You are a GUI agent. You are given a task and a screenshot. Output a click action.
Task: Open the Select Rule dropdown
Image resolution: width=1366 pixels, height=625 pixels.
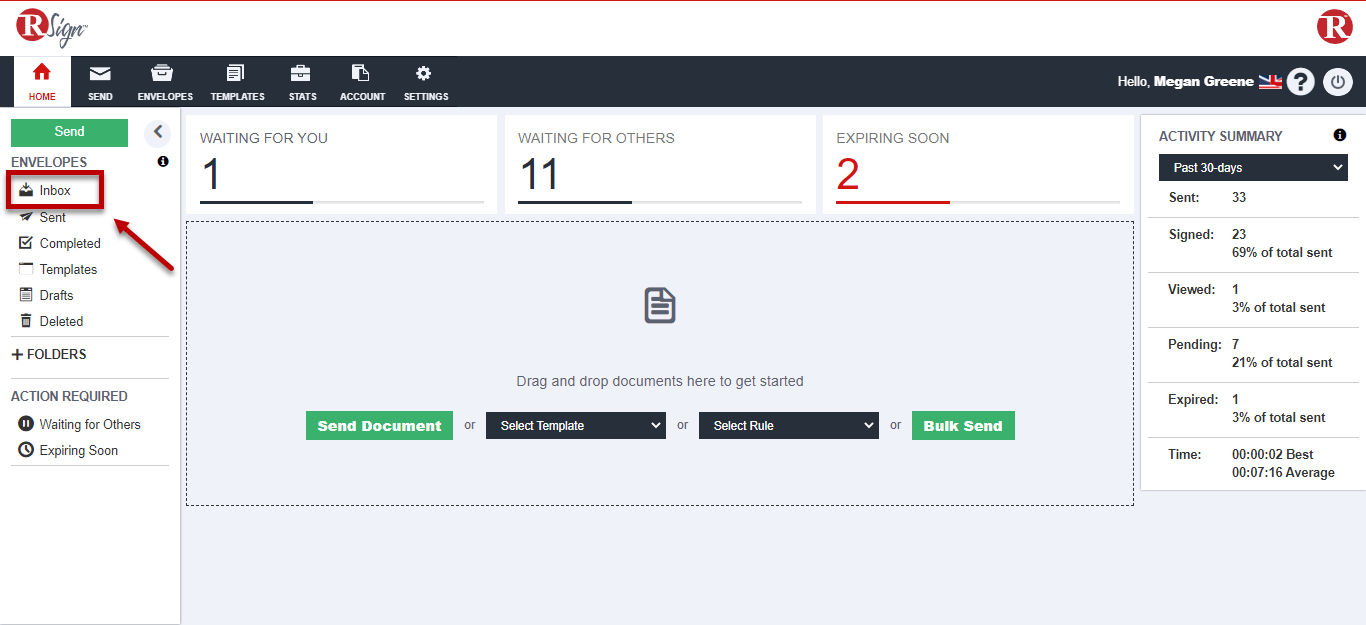(x=788, y=426)
